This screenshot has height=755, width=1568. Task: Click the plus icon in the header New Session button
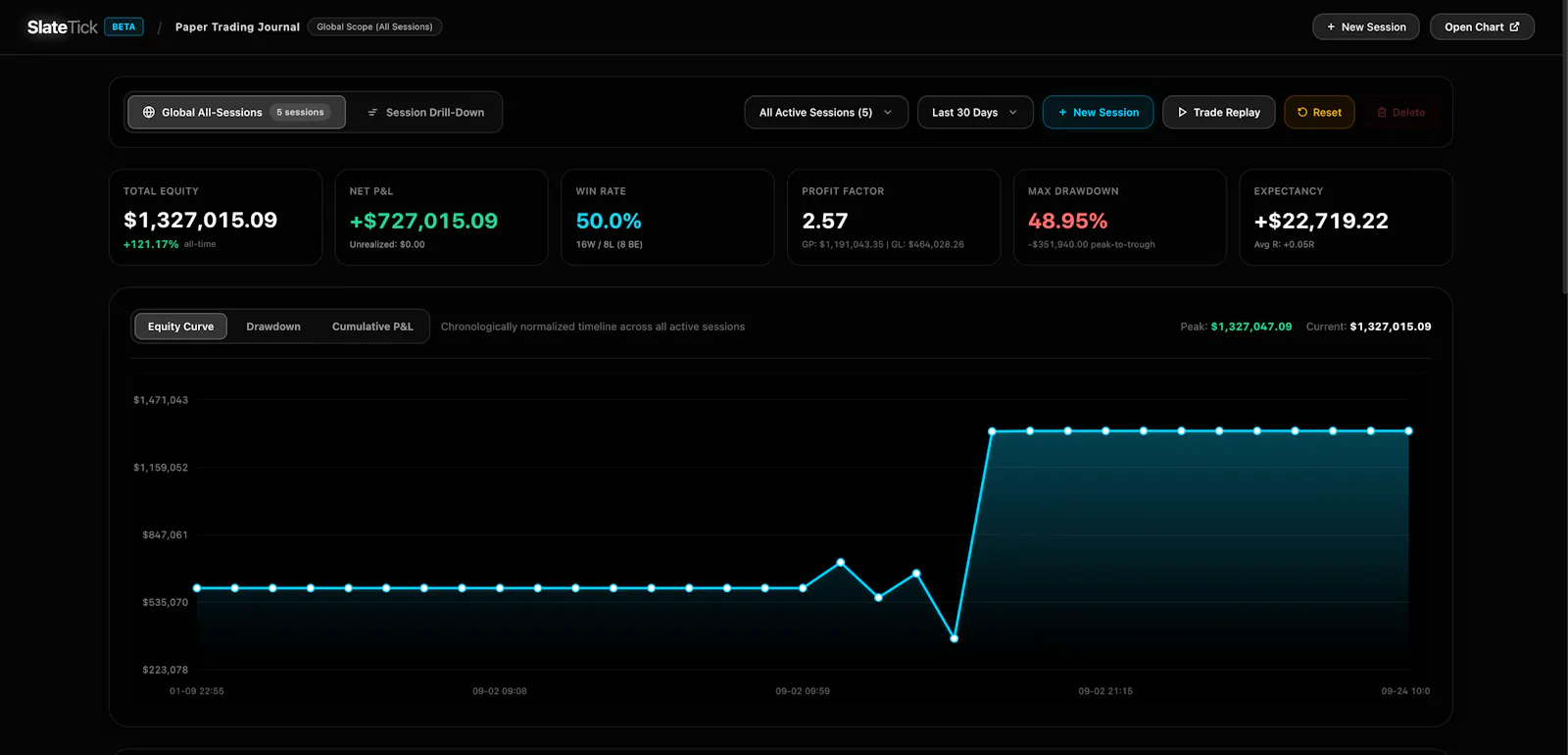(x=1331, y=27)
